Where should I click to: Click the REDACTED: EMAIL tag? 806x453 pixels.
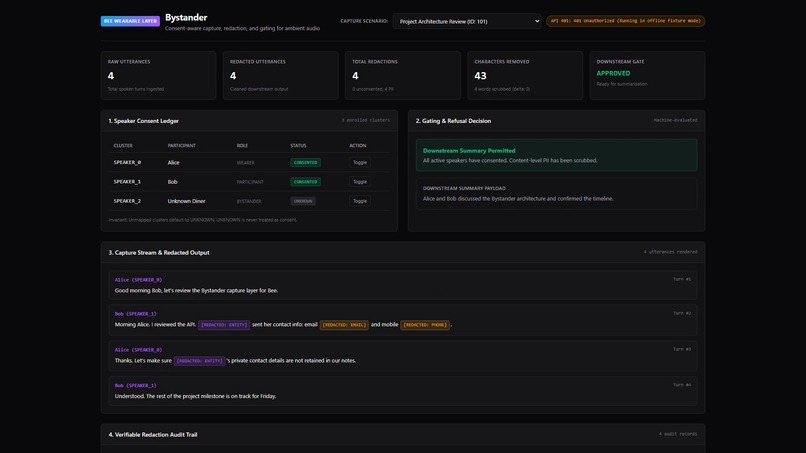click(x=344, y=325)
